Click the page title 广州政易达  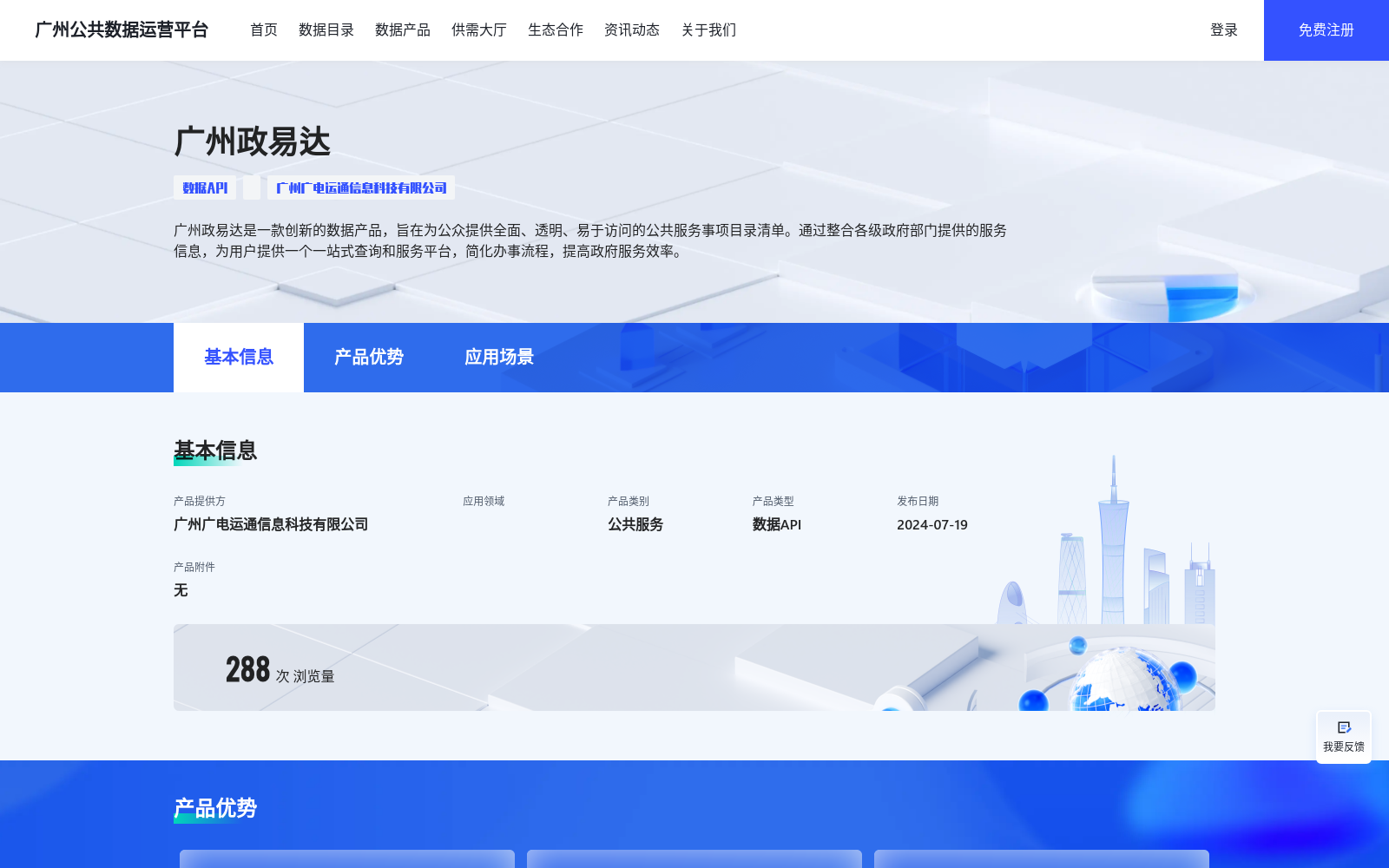tap(253, 141)
